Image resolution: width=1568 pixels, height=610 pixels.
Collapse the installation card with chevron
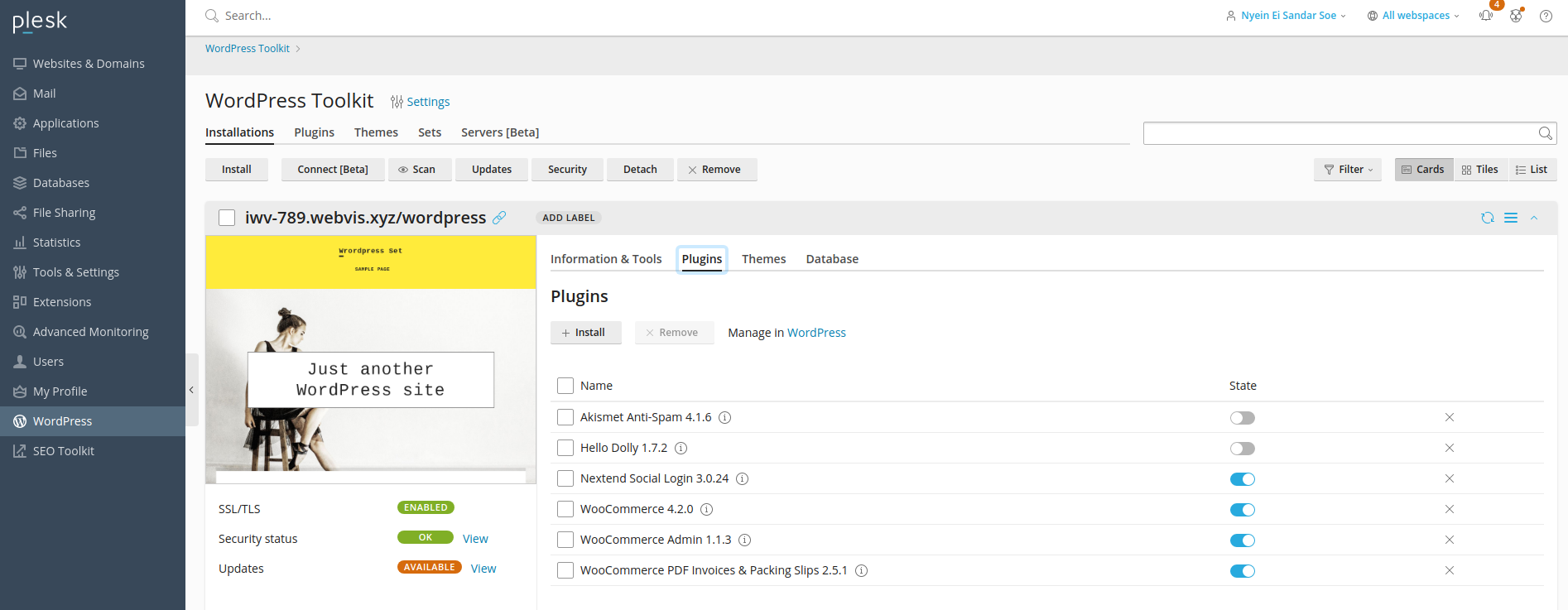[x=1534, y=218]
